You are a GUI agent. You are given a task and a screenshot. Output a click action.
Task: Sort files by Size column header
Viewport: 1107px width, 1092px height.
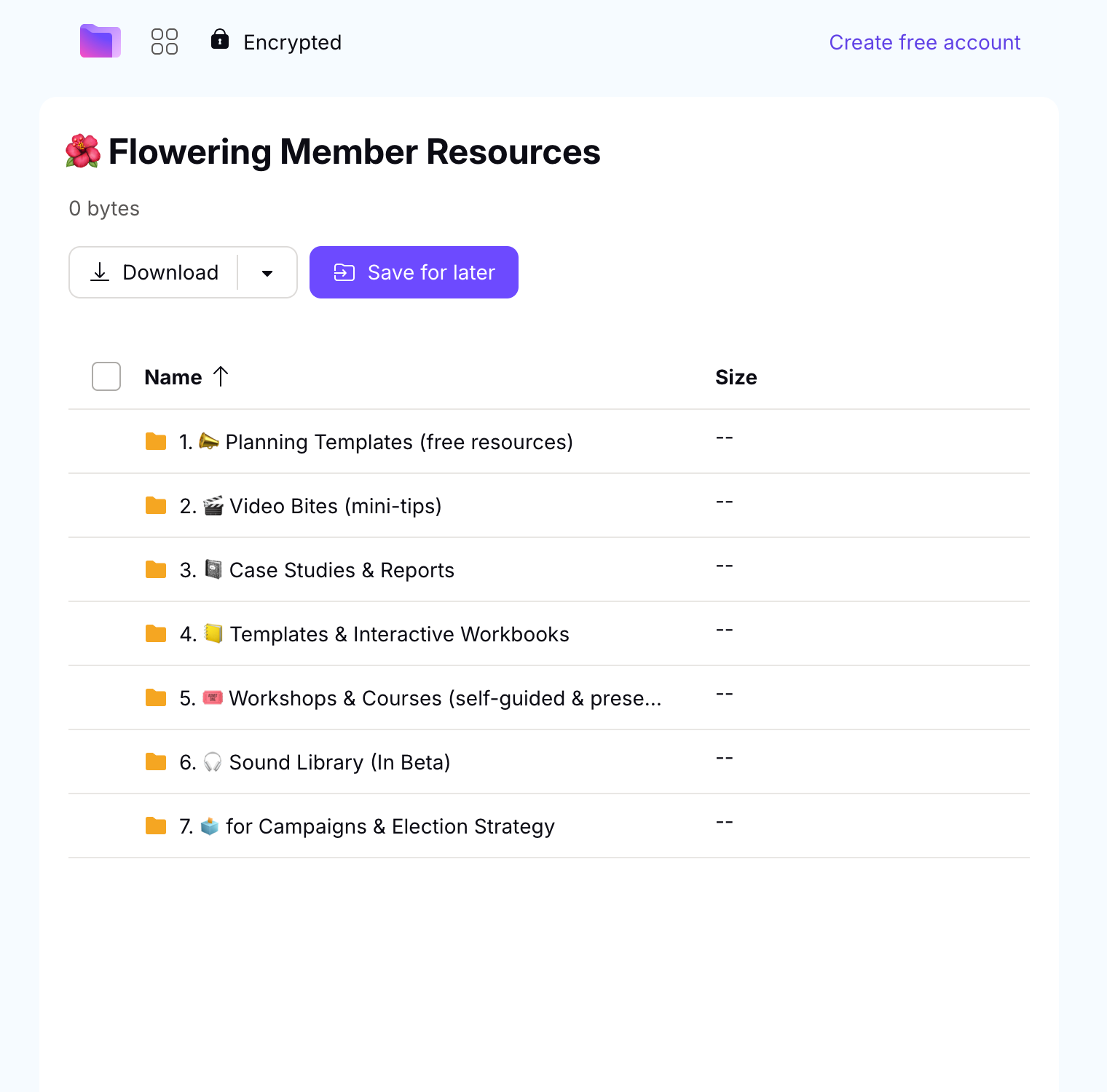[736, 377]
